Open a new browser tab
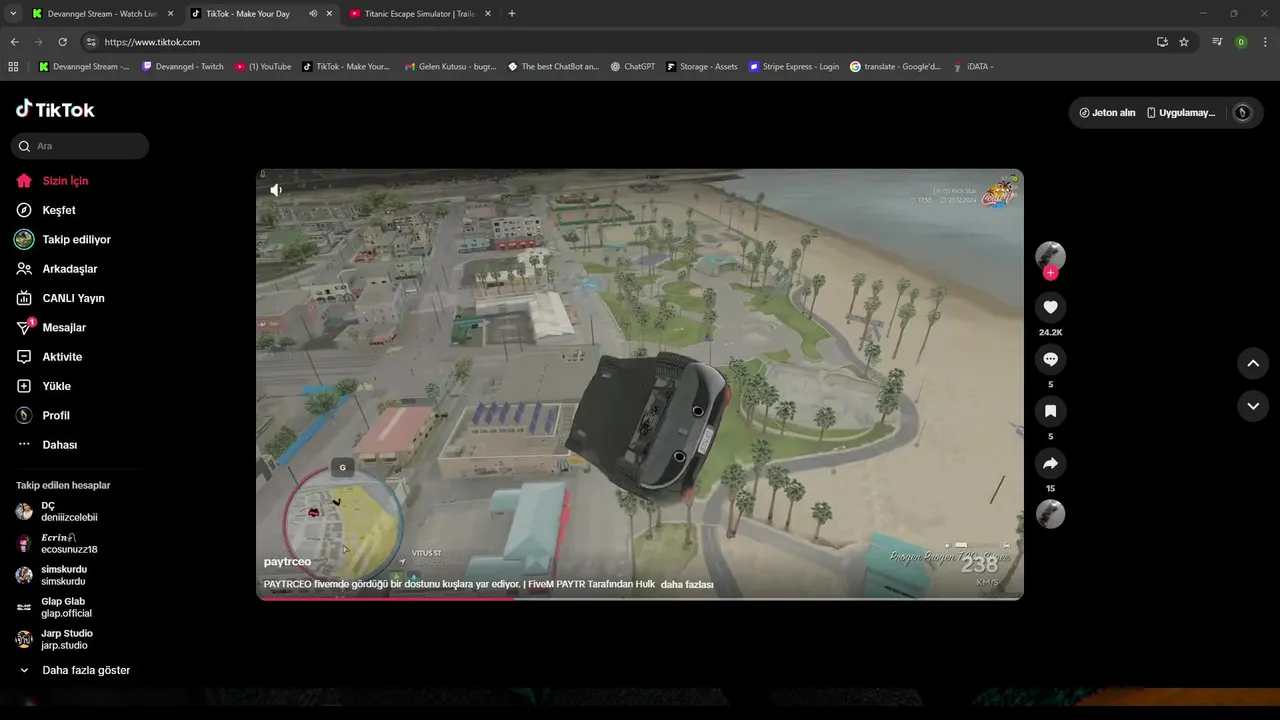 (x=512, y=14)
